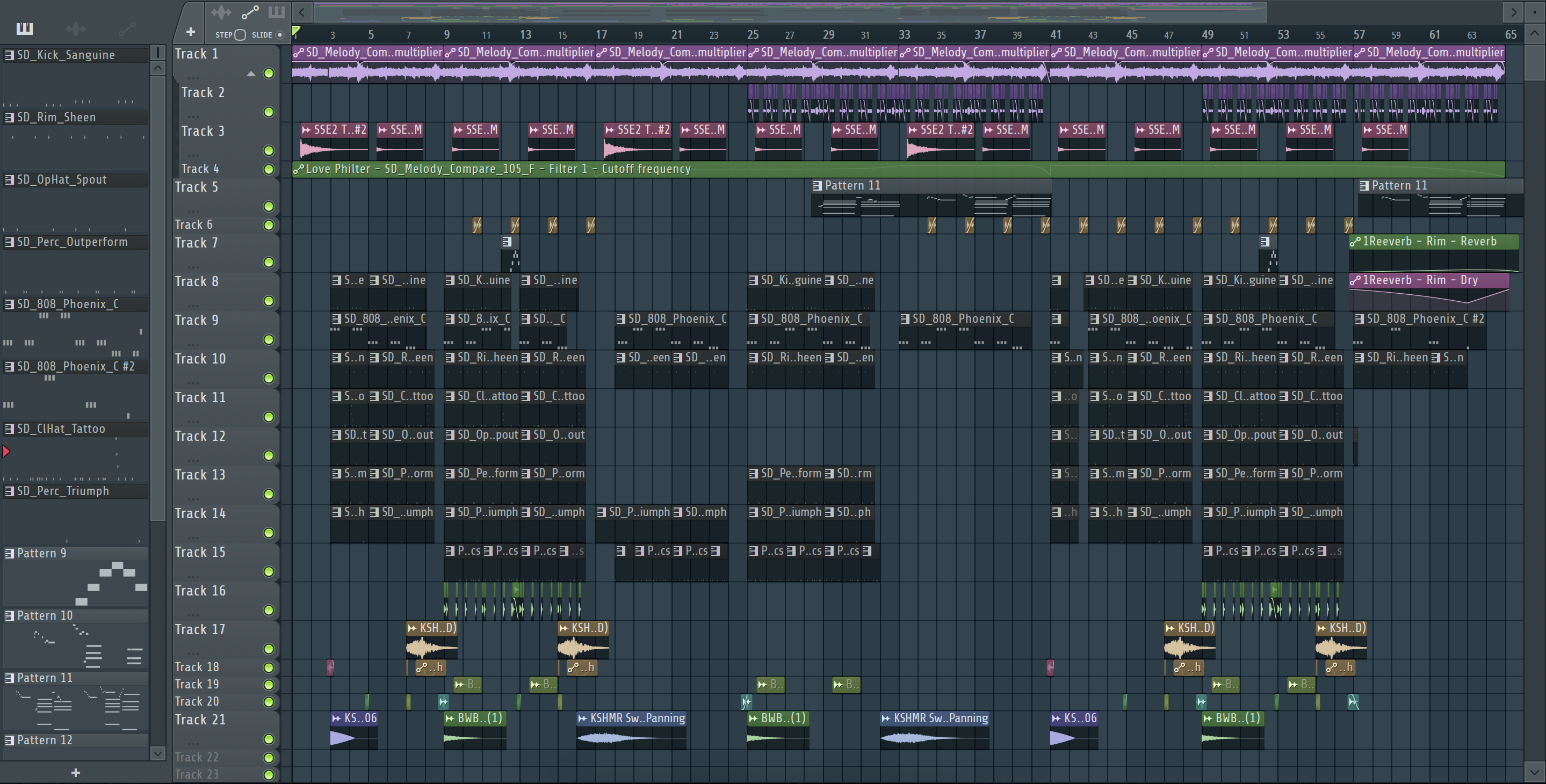This screenshot has height=784, width=1546.
Task: Click the playlist scroll right arrow
Action: pyautogui.click(x=1514, y=11)
